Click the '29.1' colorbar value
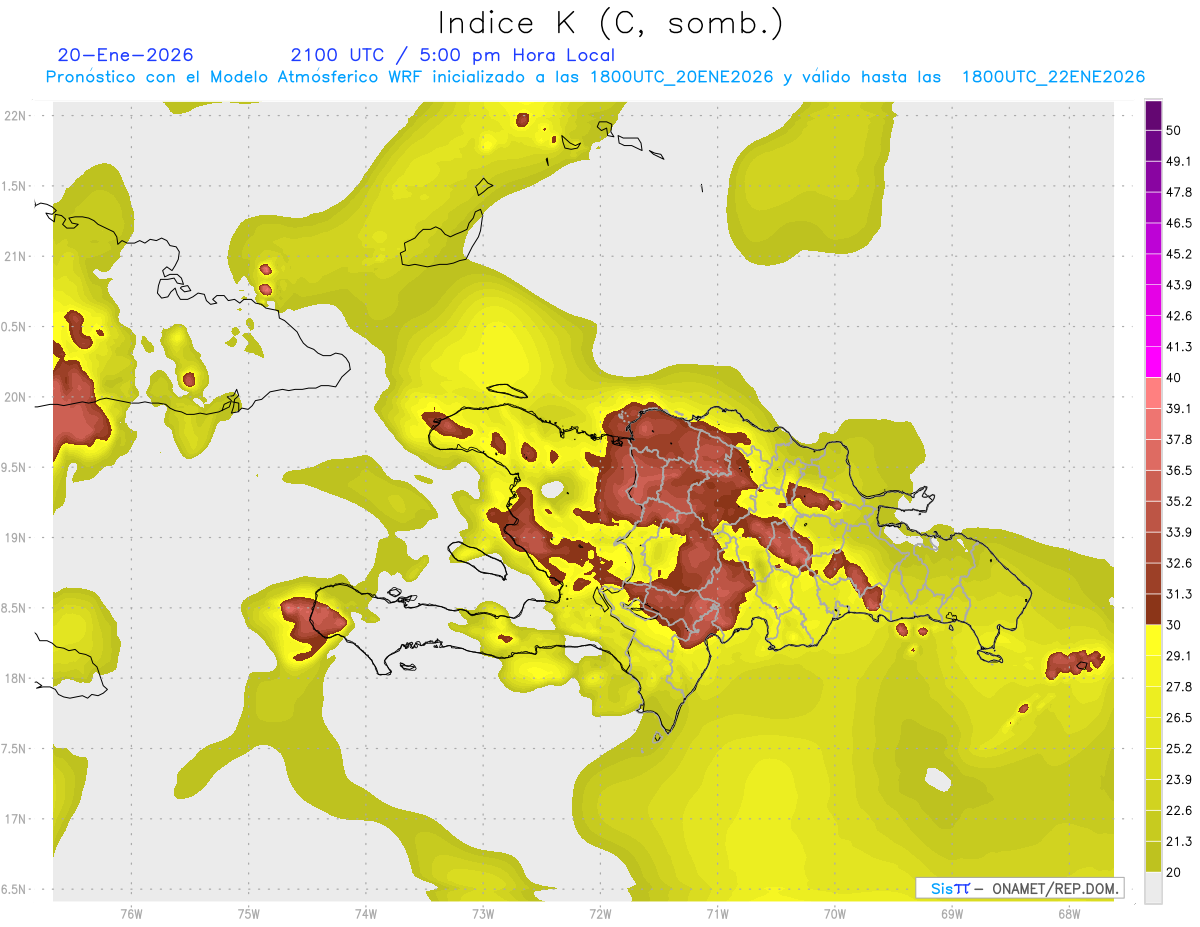Screen dimensions: 1200x927 click(x=1179, y=656)
